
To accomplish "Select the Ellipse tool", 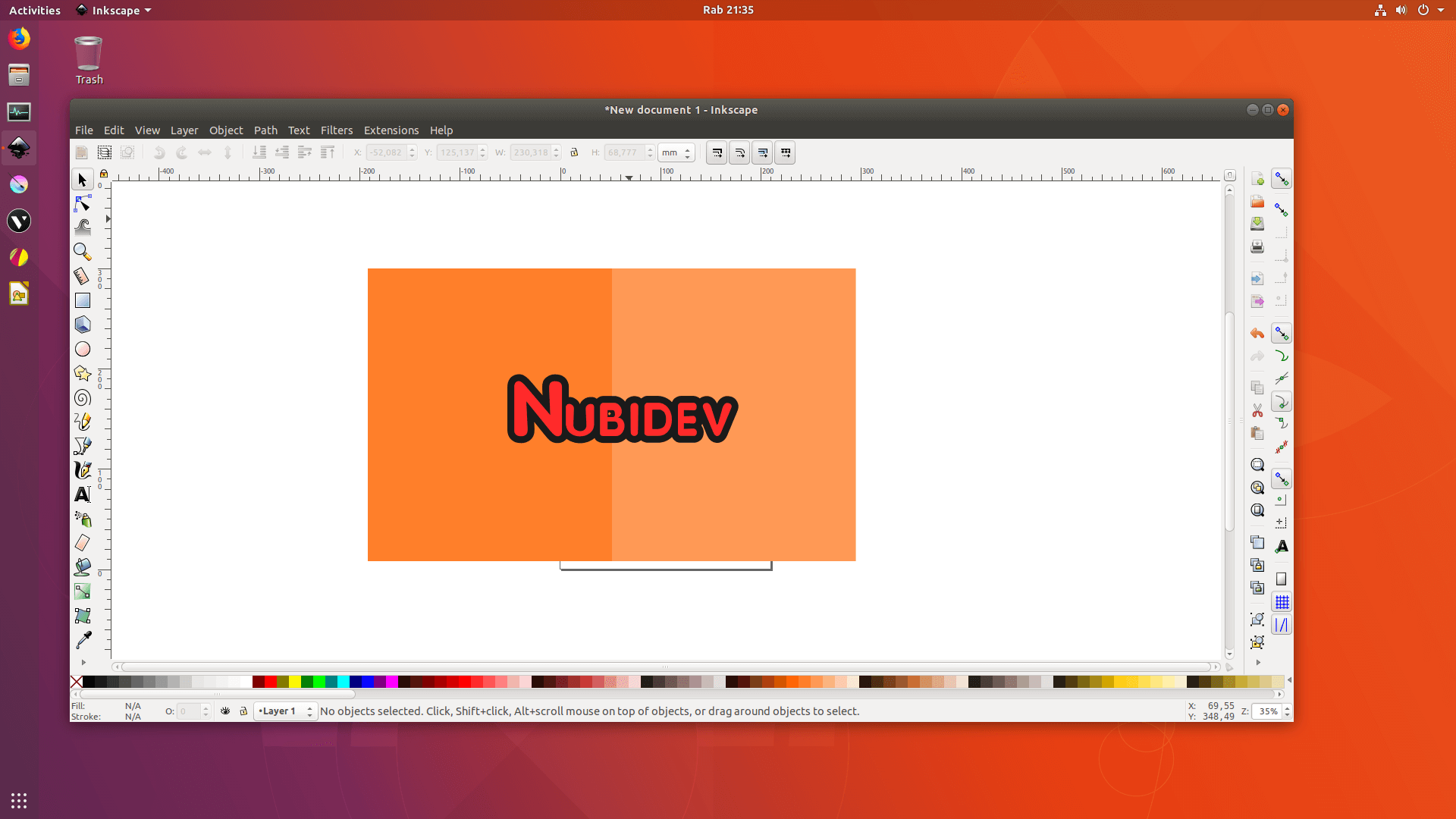I will (x=82, y=349).
